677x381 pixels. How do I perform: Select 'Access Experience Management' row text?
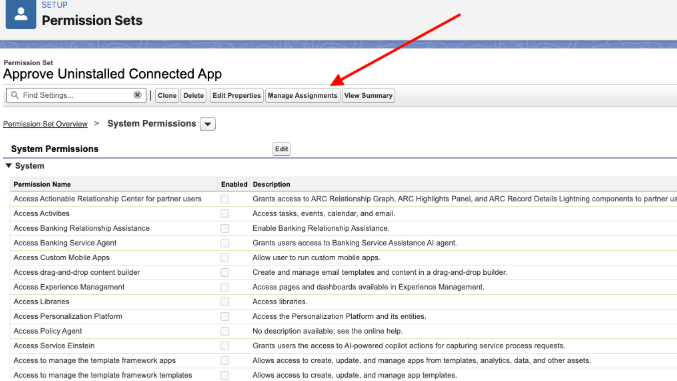[x=69, y=287]
